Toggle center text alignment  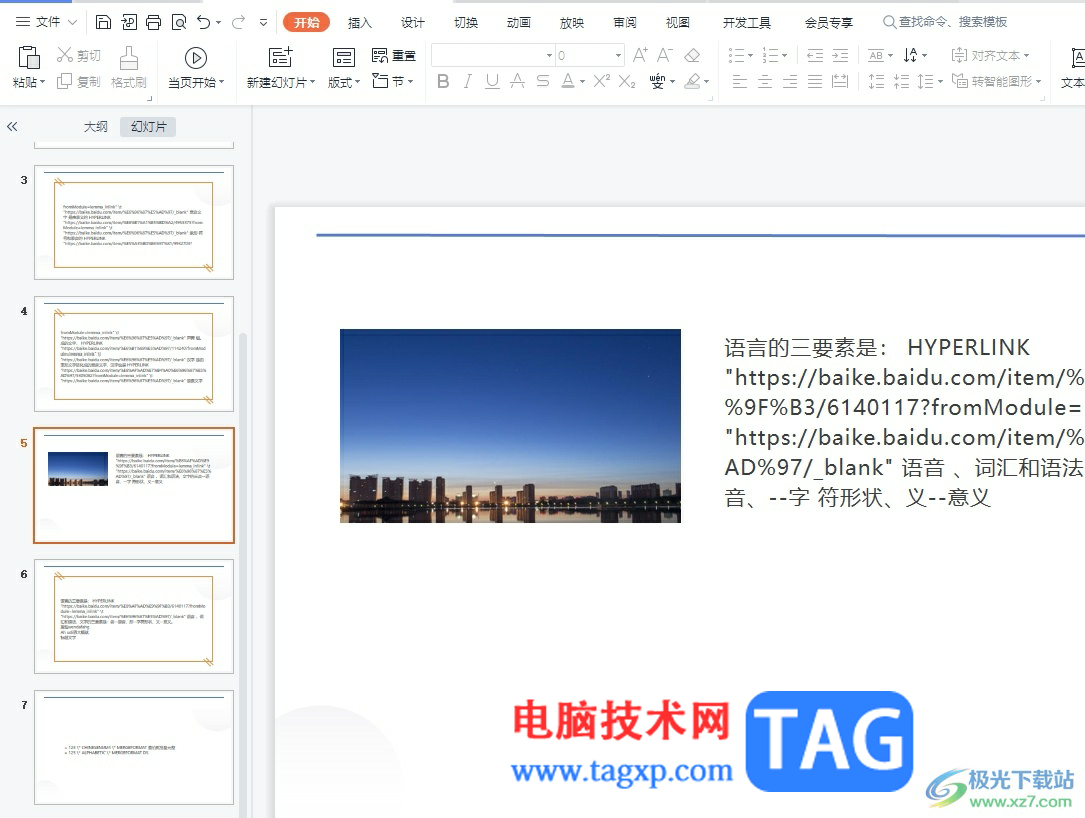click(x=765, y=82)
